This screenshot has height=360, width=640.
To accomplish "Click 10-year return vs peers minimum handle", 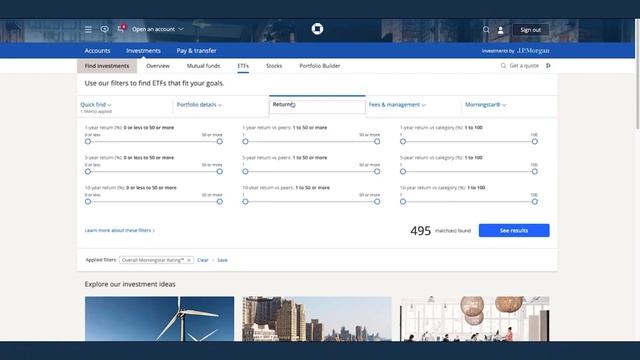I will (245, 202).
